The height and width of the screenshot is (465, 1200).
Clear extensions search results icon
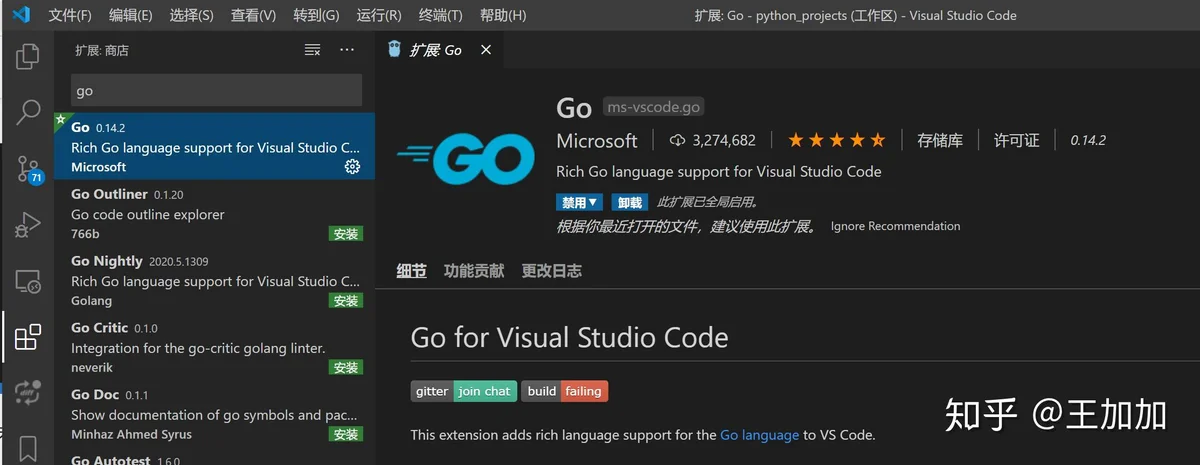313,50
